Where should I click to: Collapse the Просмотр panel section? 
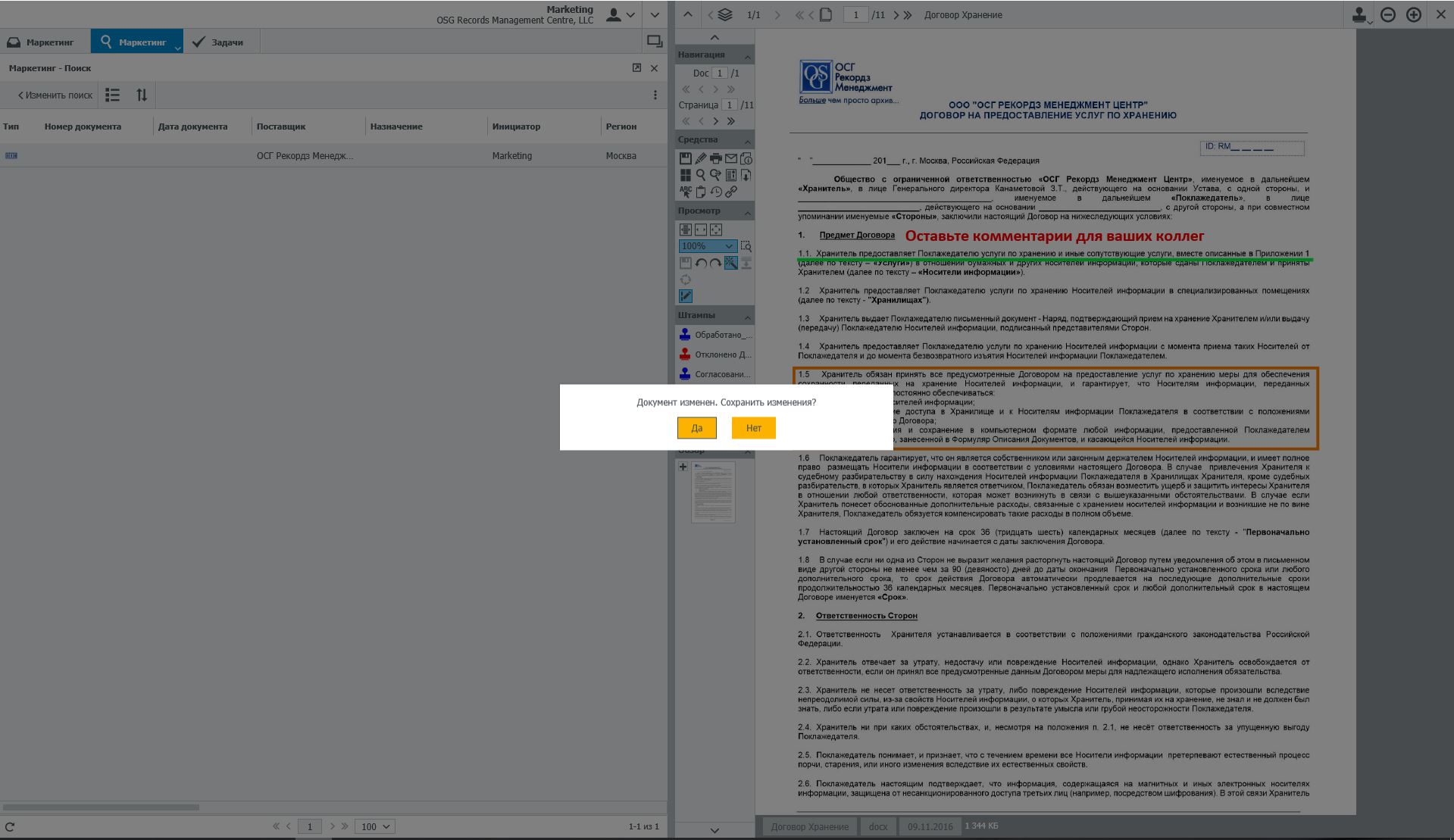[747, 212]
